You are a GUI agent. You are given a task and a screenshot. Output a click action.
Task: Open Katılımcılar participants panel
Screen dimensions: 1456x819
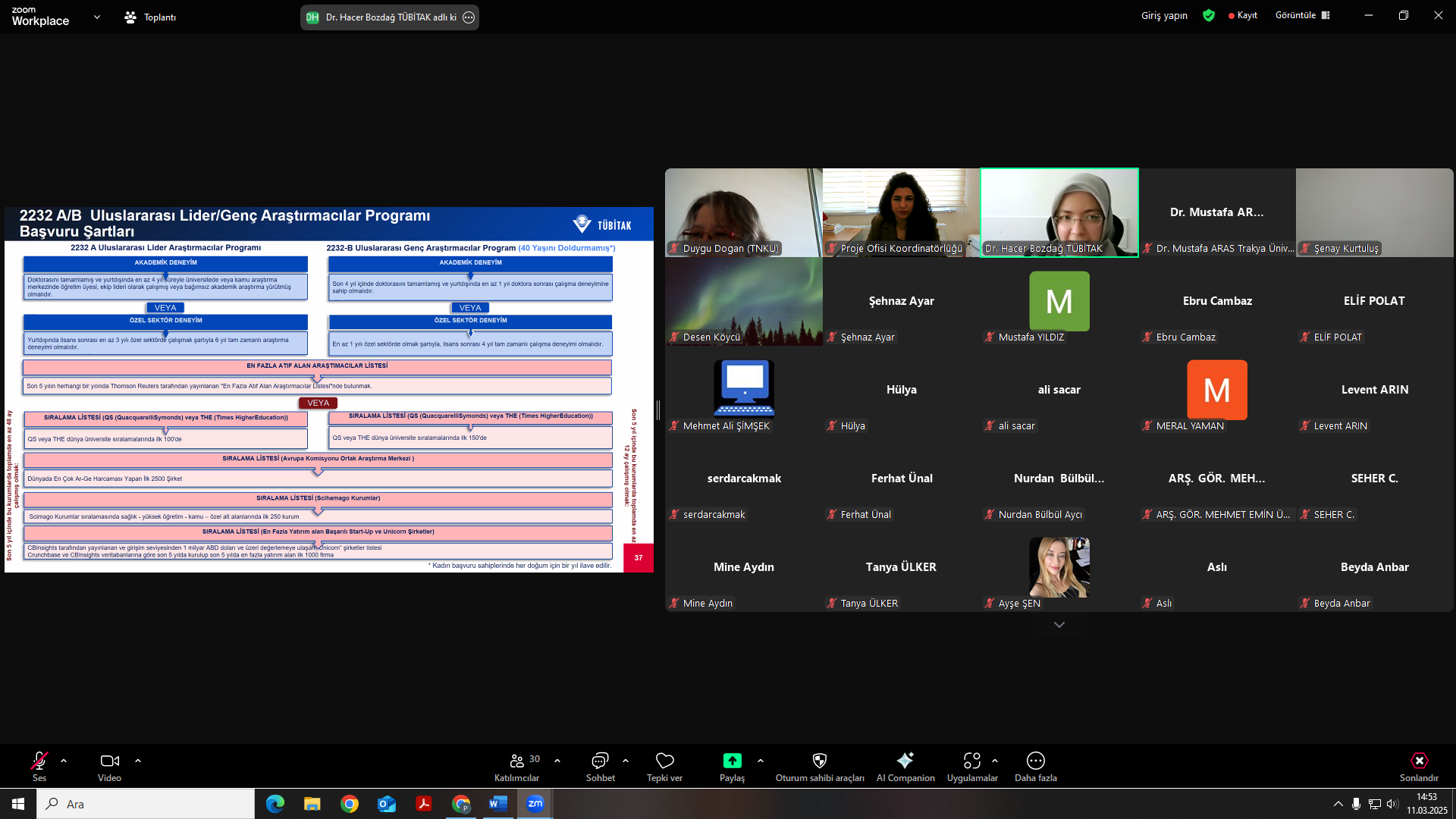coord(517,761)
